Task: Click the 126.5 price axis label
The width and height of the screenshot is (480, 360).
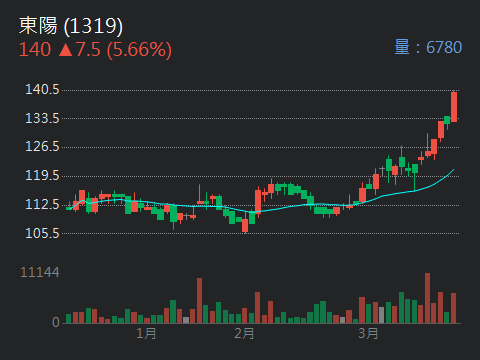Action: (42, 146)
